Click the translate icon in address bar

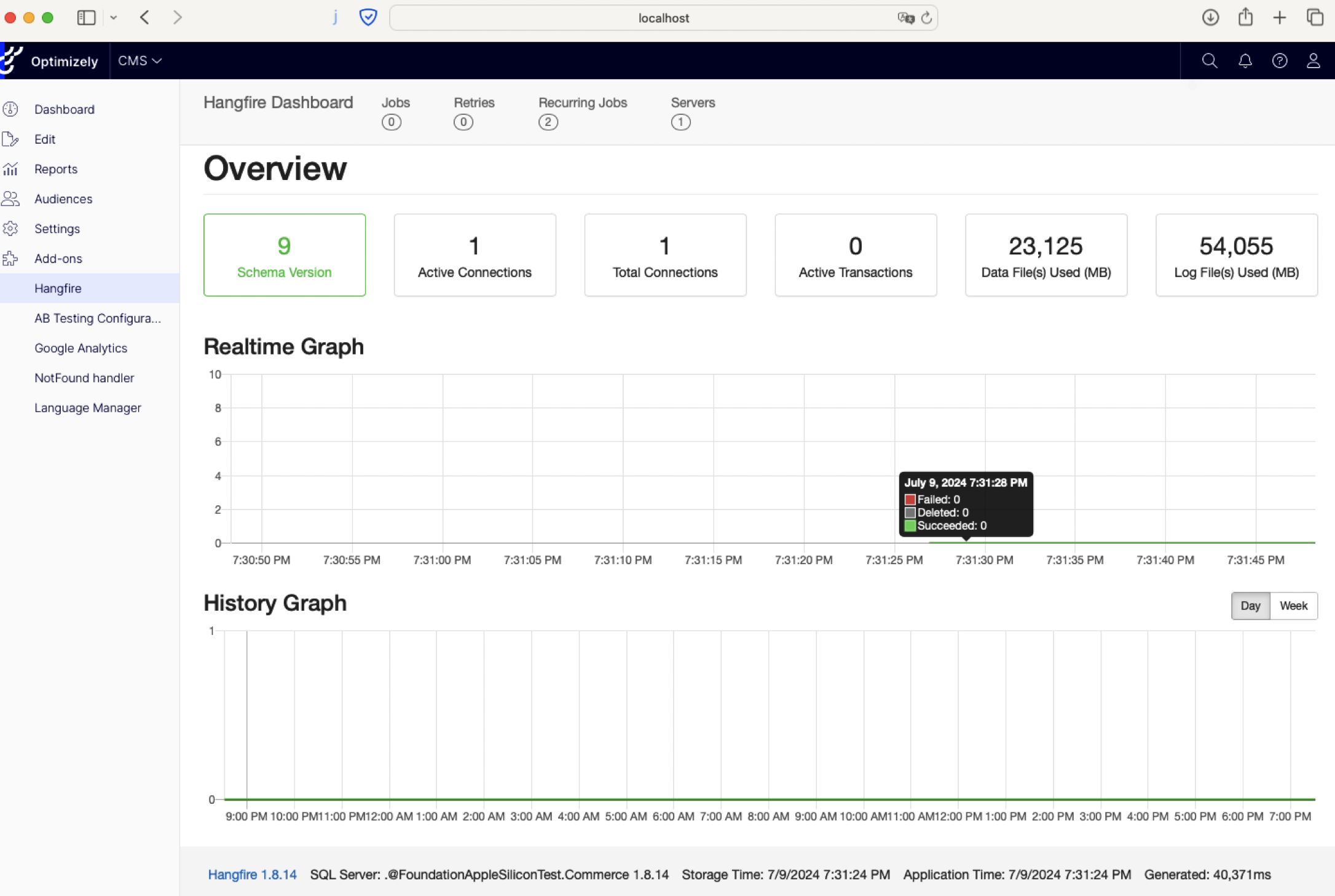pyautogui.click(x=905, y=18)
